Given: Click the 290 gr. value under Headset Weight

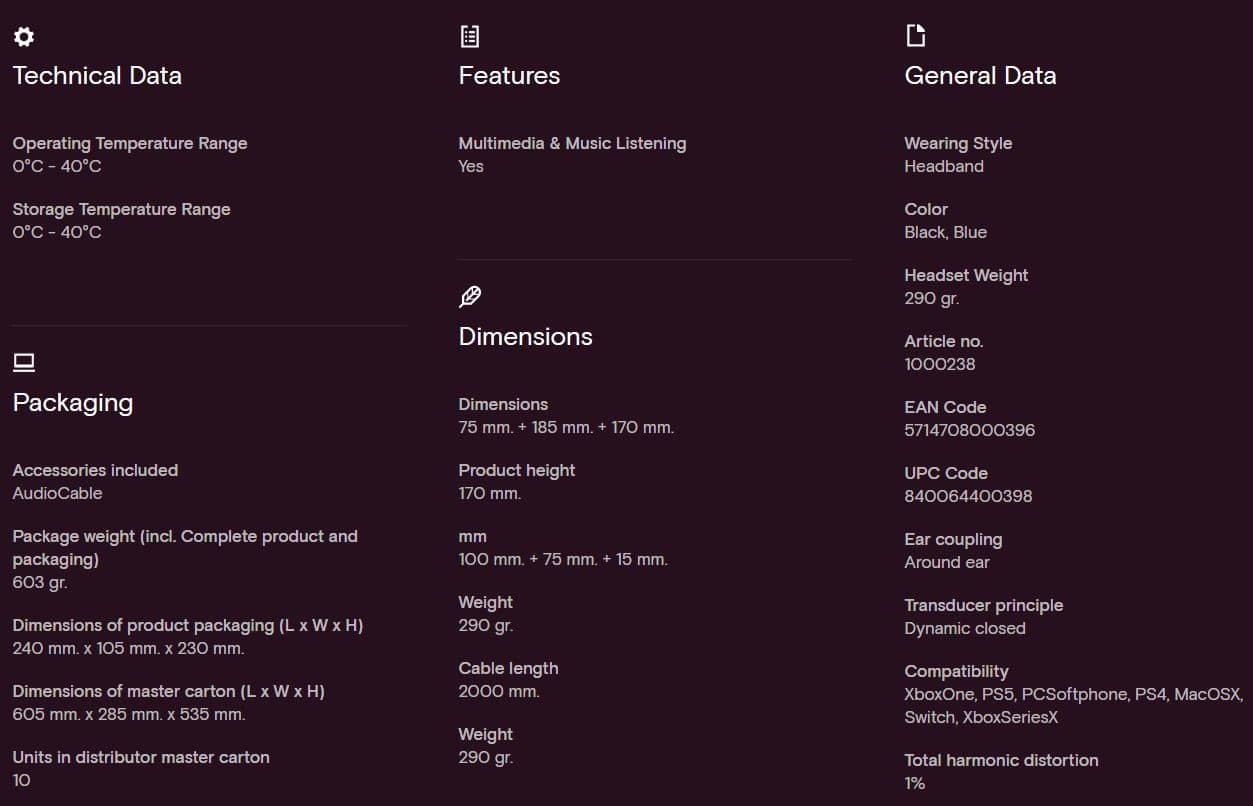Looking at the screenshot, I should pos(932,298).
